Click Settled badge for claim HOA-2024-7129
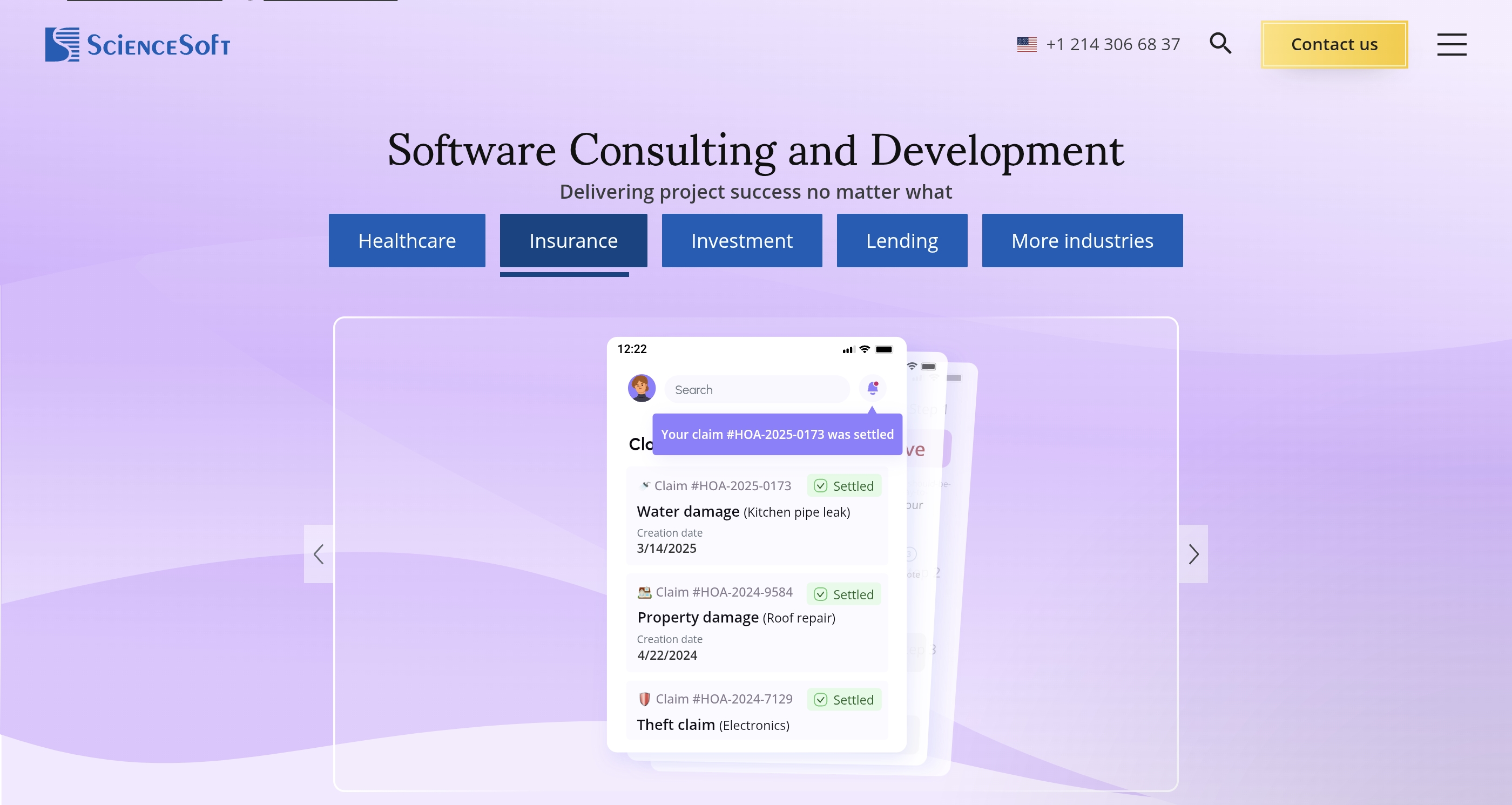 click(x=844, y=699)
